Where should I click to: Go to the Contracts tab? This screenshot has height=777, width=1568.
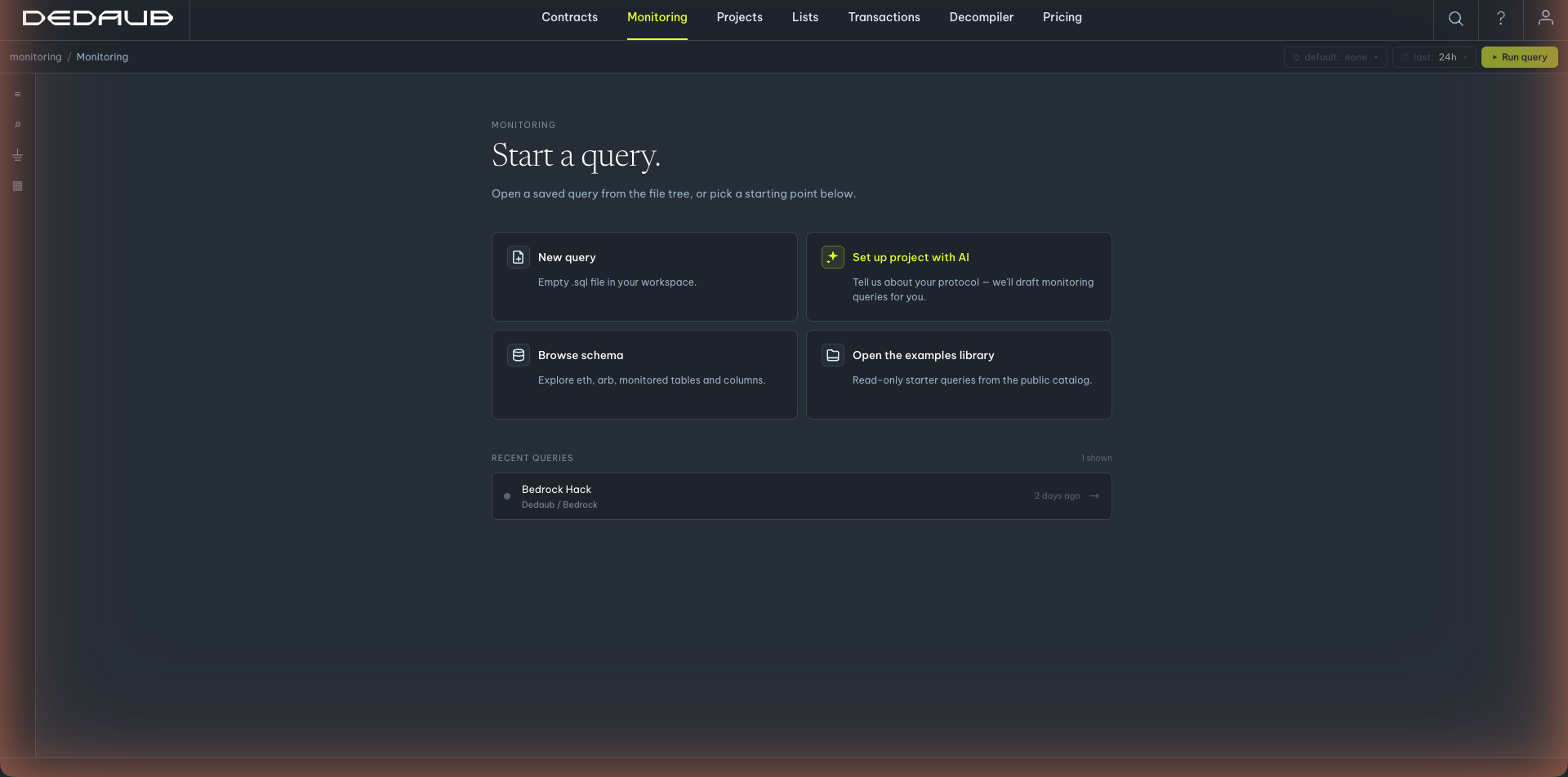coord(569,17)
